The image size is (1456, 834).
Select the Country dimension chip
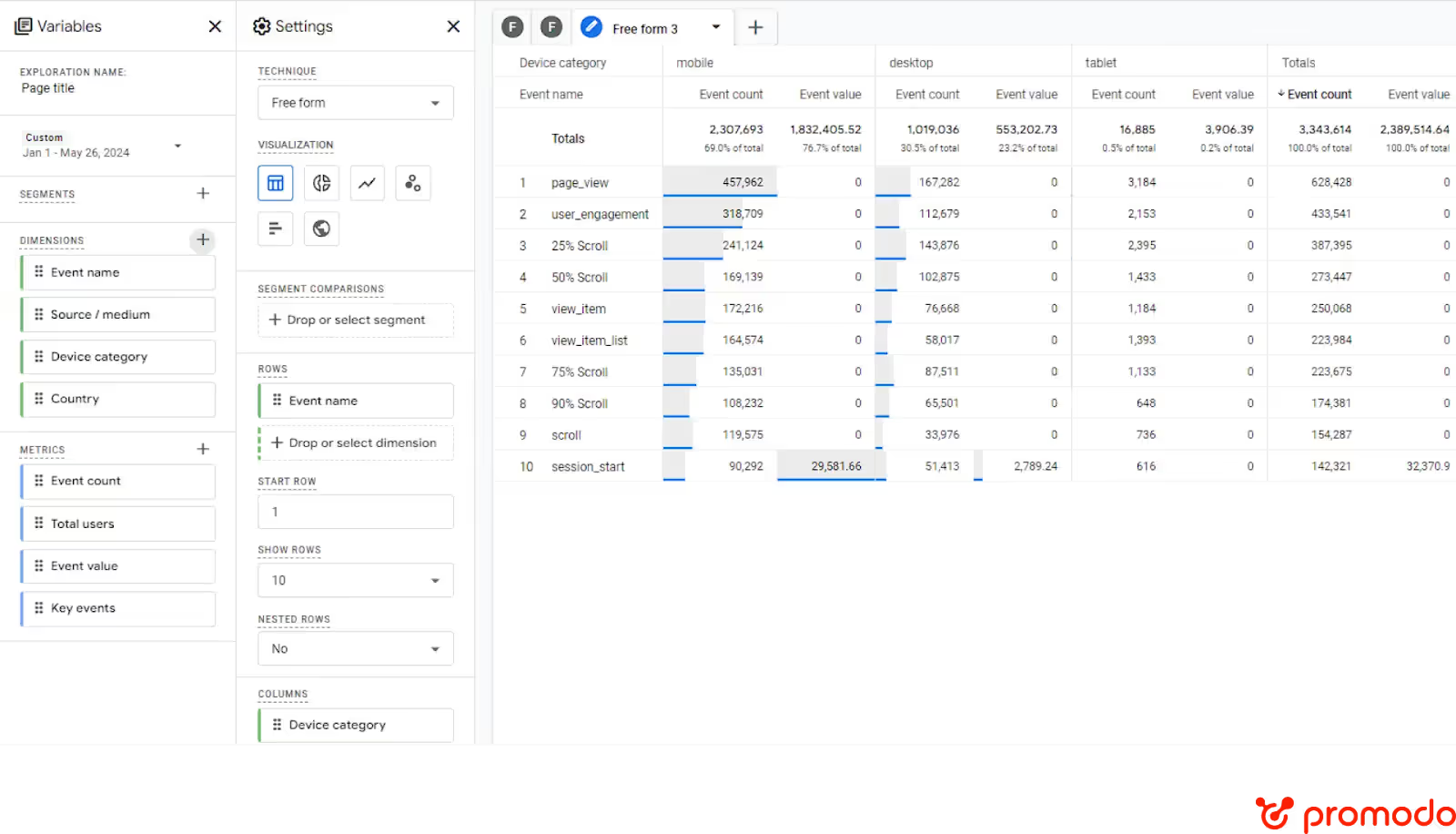117,399
